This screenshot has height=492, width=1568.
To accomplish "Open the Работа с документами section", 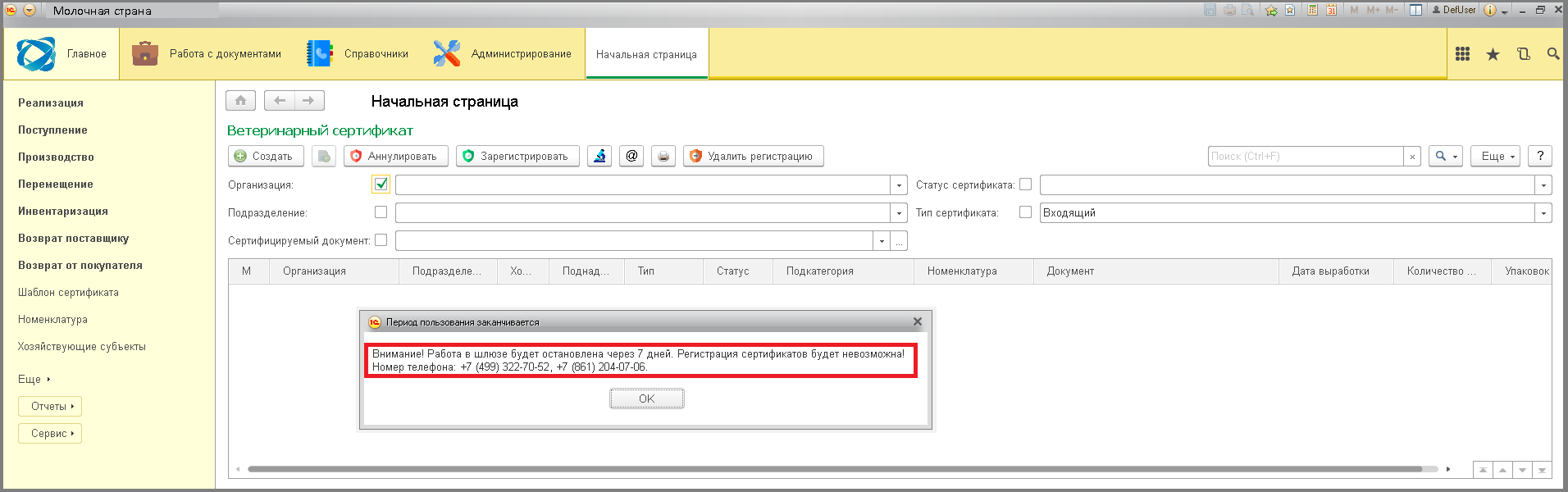I will (x=207, y=54).
